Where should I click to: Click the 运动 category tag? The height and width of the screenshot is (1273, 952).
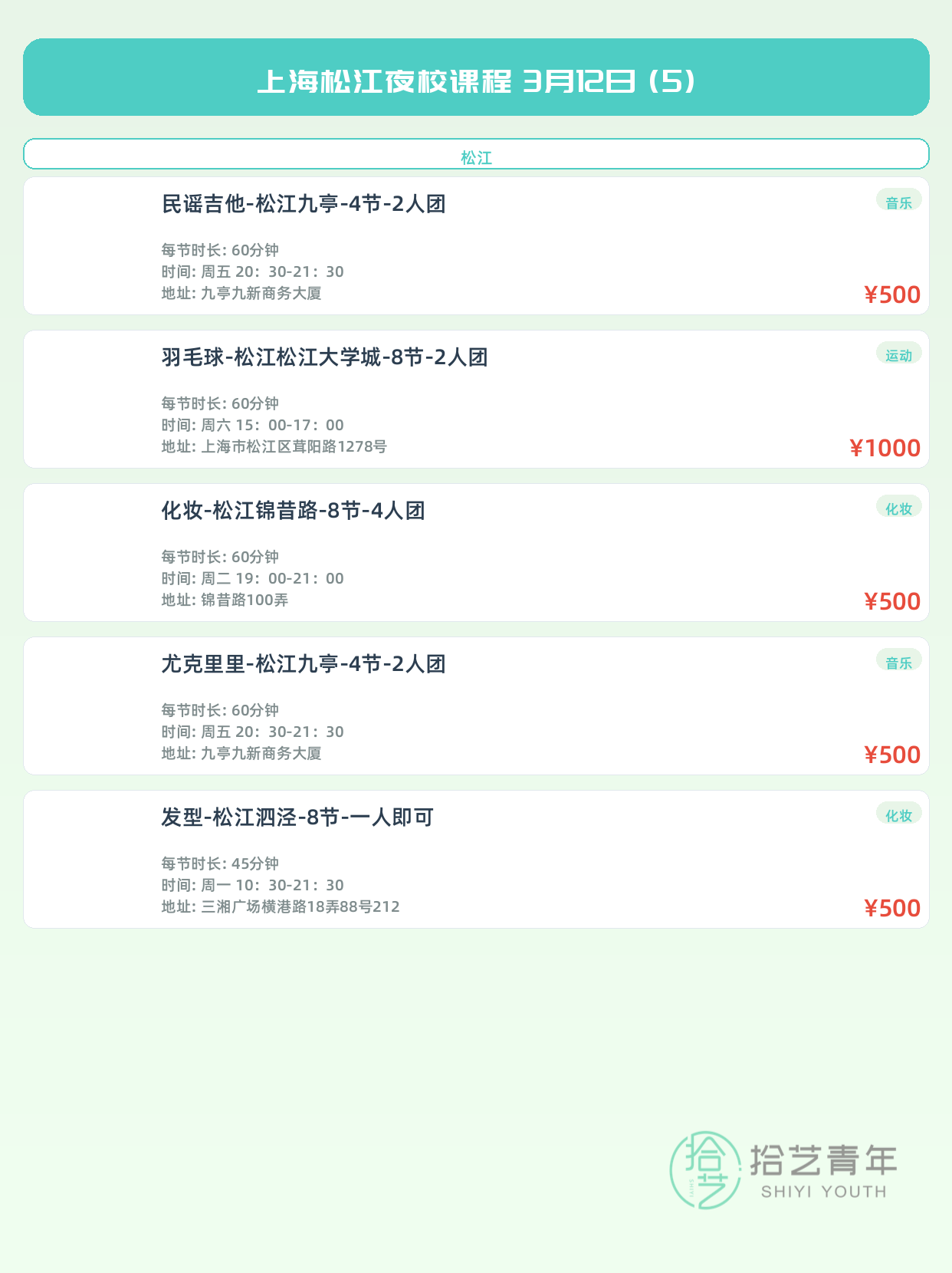click(898, 355)
